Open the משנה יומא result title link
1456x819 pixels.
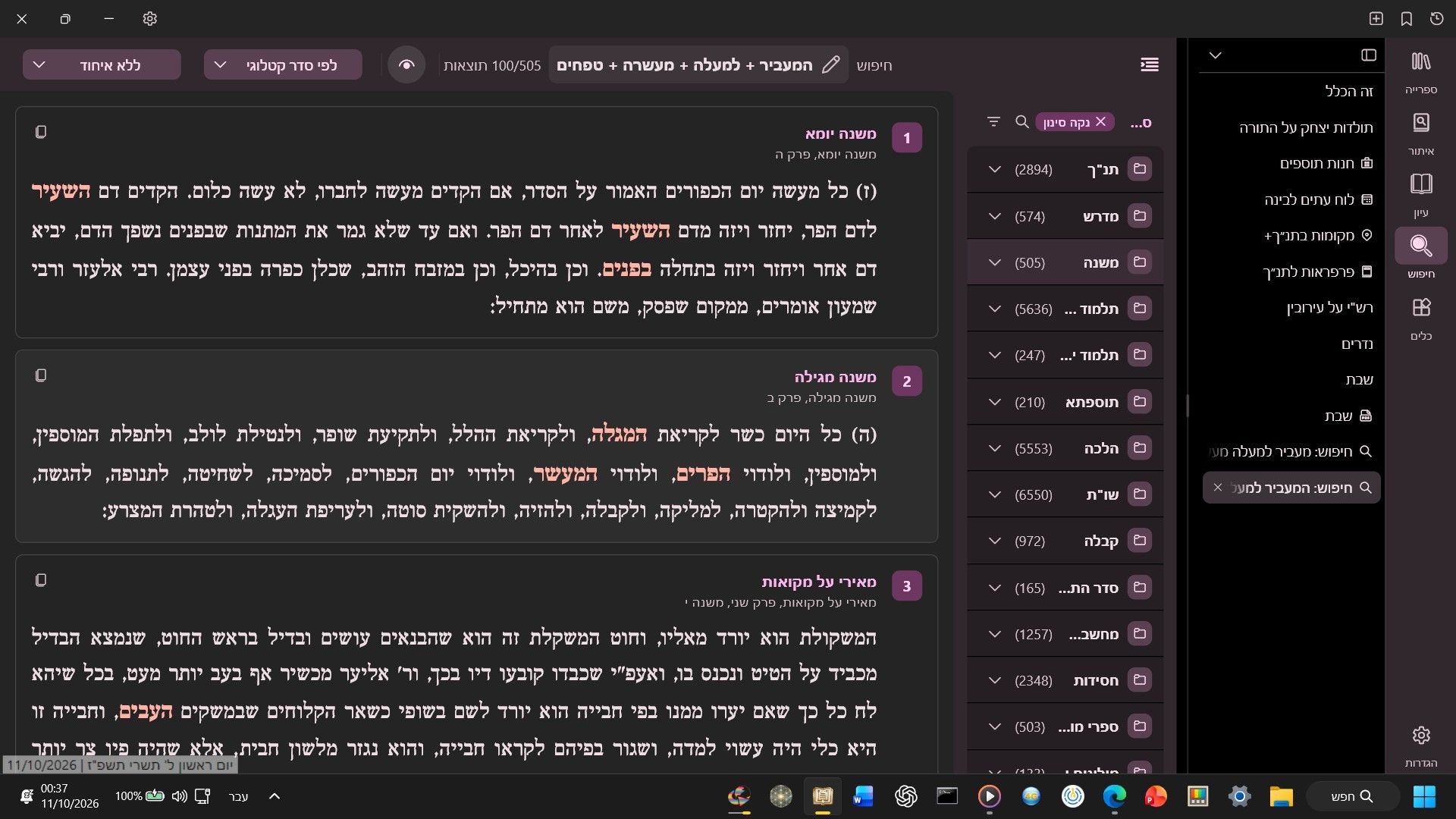(x=840, y=133)
